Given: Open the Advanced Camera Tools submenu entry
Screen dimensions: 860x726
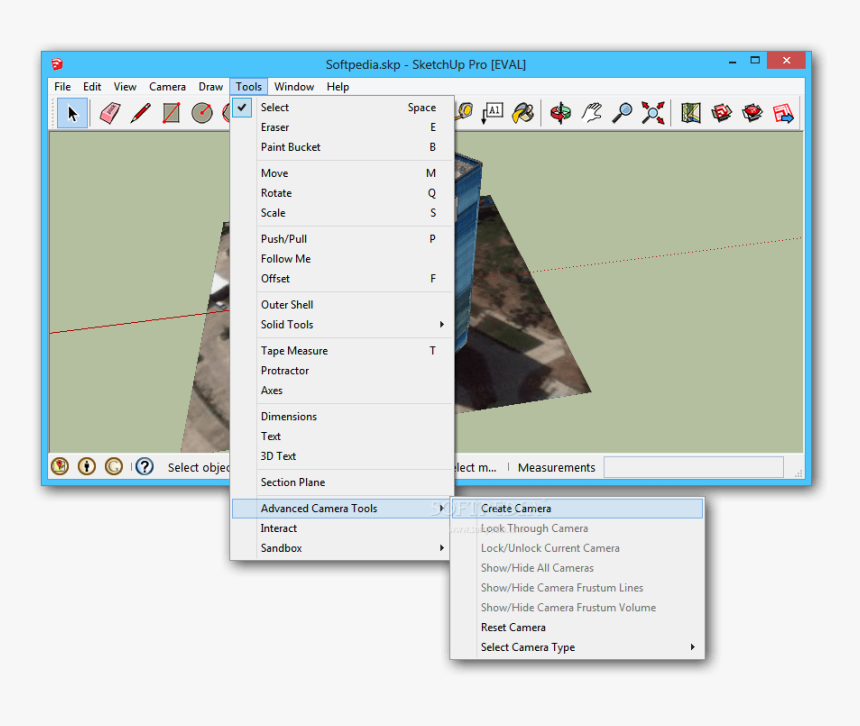Looking at the screenshot, I should click(x=342, y=508).
